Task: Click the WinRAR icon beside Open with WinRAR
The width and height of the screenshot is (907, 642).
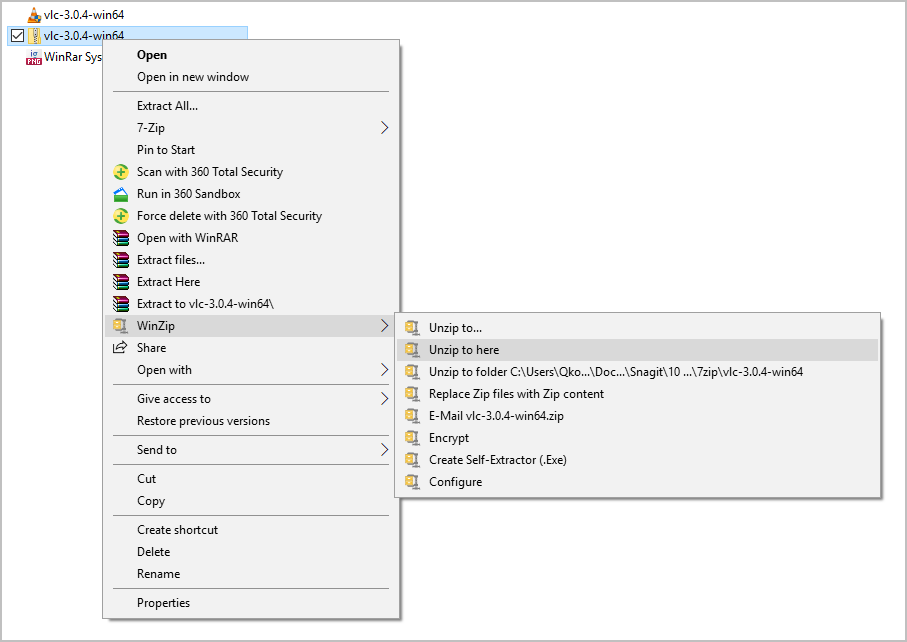Action: 120,238
